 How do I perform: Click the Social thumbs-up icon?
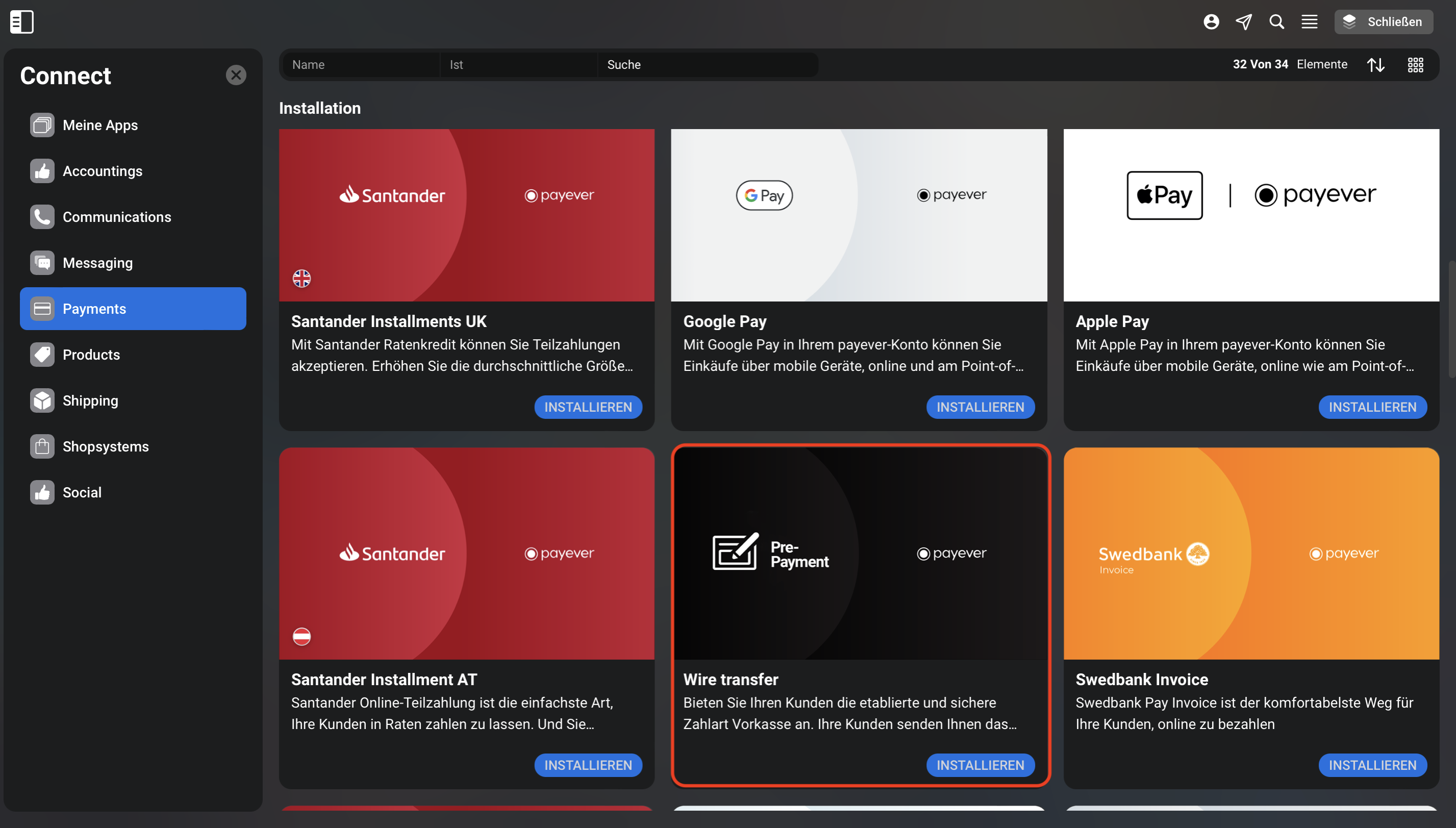tap(42, 492)
